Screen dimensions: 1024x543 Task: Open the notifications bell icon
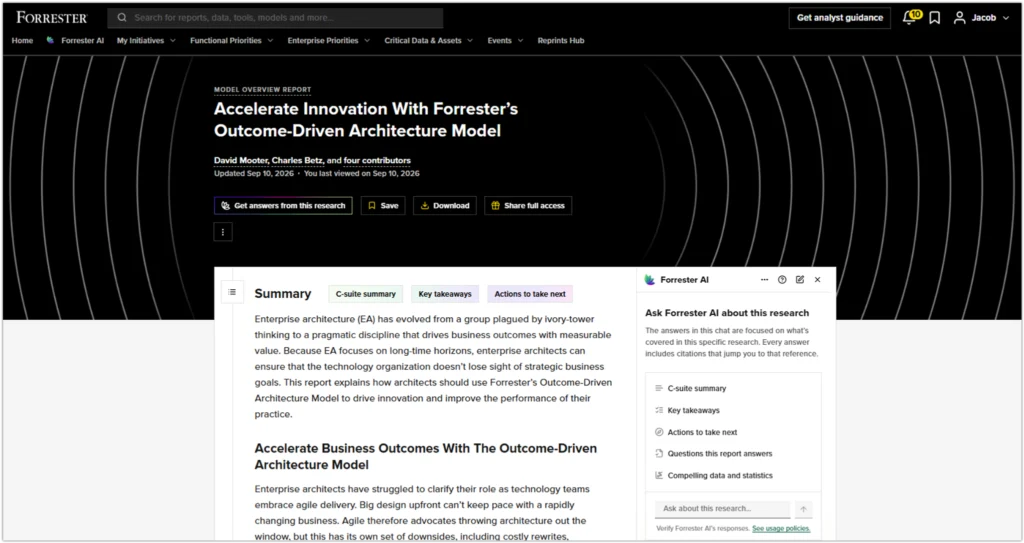coord(908,18)
